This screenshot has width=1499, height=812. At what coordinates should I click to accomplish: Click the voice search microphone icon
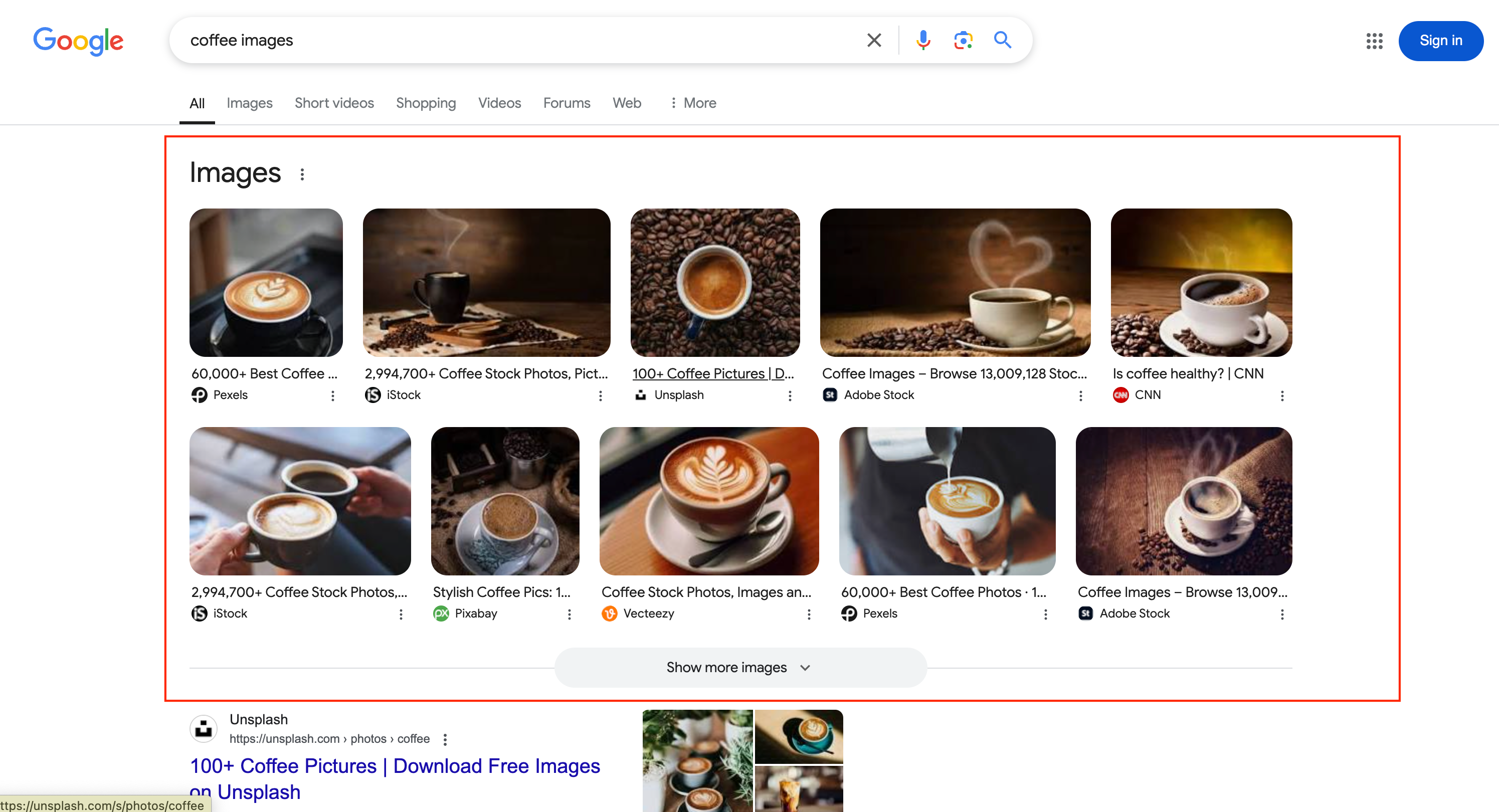click(923, 40)
